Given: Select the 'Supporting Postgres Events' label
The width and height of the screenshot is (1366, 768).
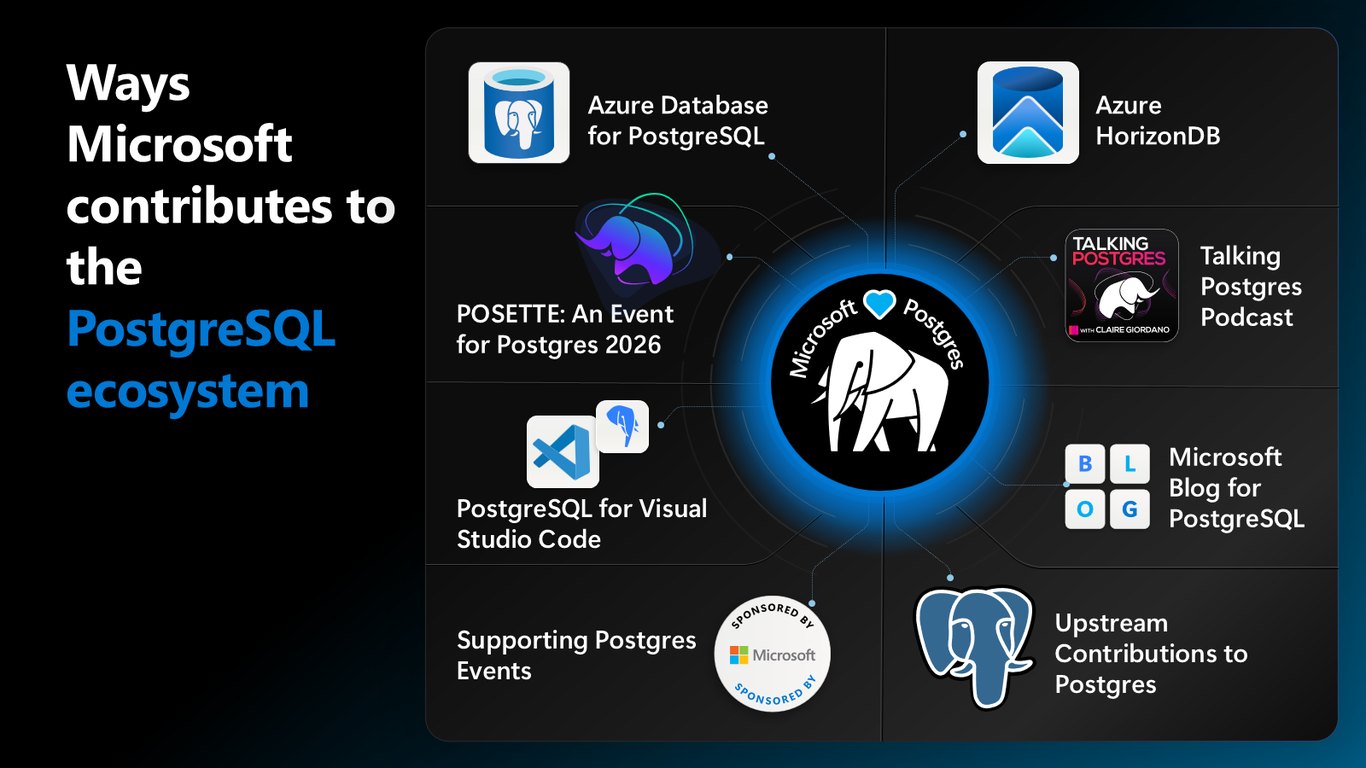Looking at the screenshot, I should click(x=576, y=655).
